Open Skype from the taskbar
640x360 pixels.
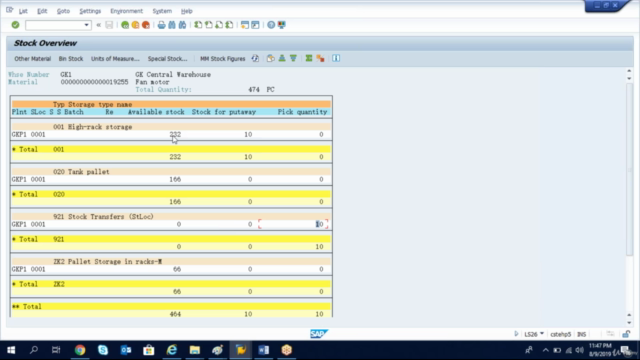click(103, 350)
